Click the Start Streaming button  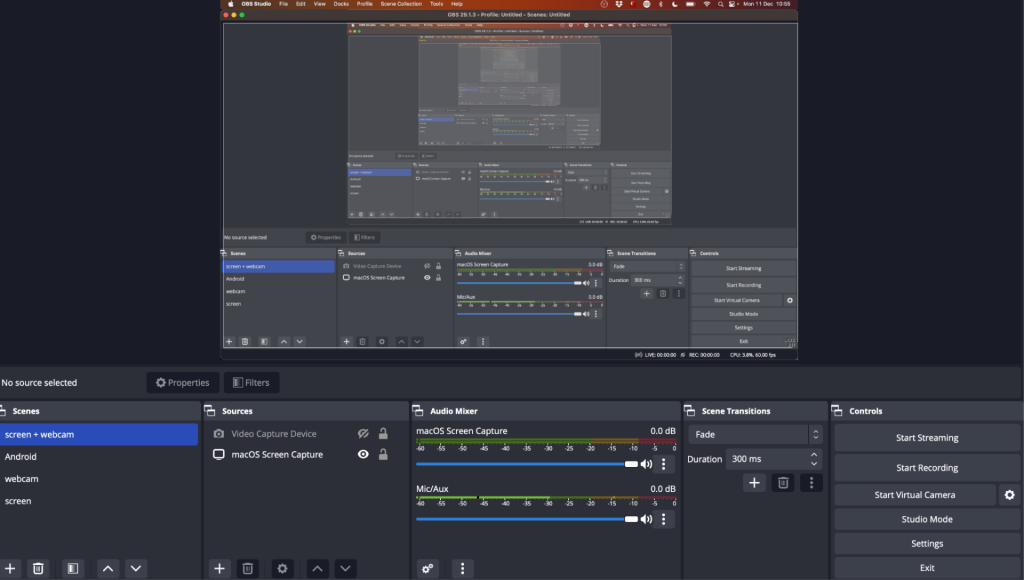[x=925, y=437]
